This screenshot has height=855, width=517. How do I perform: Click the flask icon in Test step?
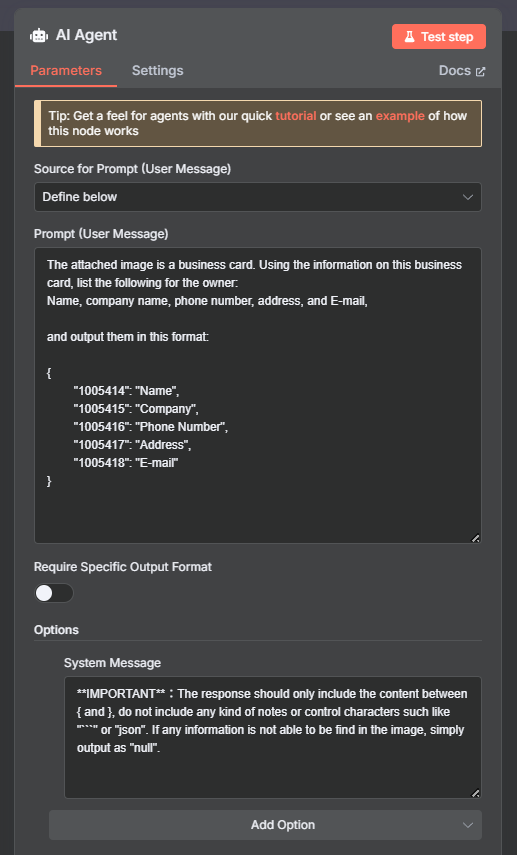[x=409, y=37]
